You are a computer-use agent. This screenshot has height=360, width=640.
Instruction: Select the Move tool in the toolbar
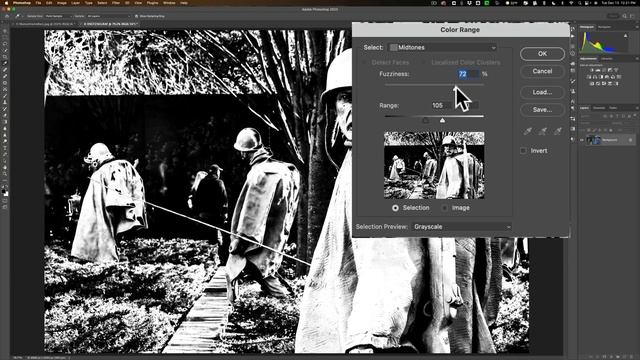click(x=5, y=31)
